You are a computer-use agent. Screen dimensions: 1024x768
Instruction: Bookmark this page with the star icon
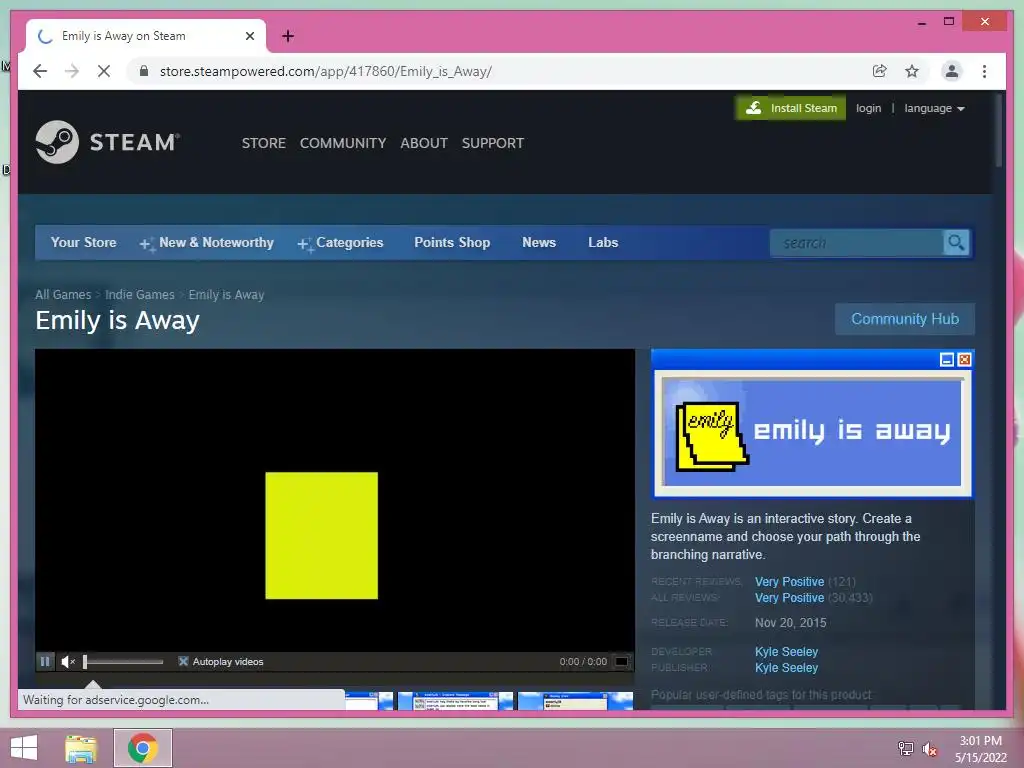click(912, 71)
